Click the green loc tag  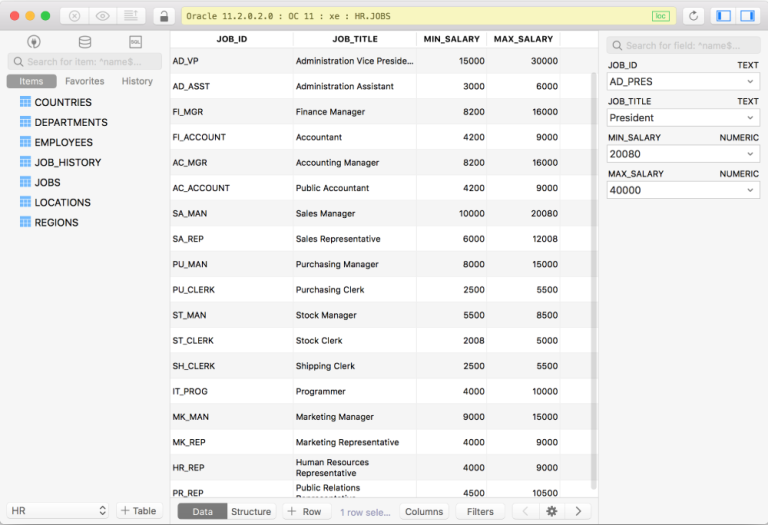[660, 16]
